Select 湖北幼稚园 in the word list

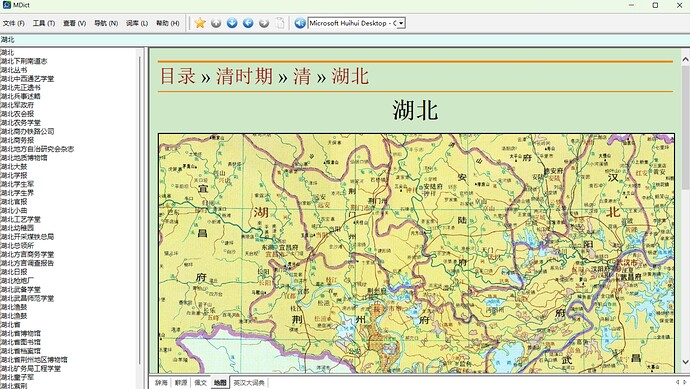(17, 228)
